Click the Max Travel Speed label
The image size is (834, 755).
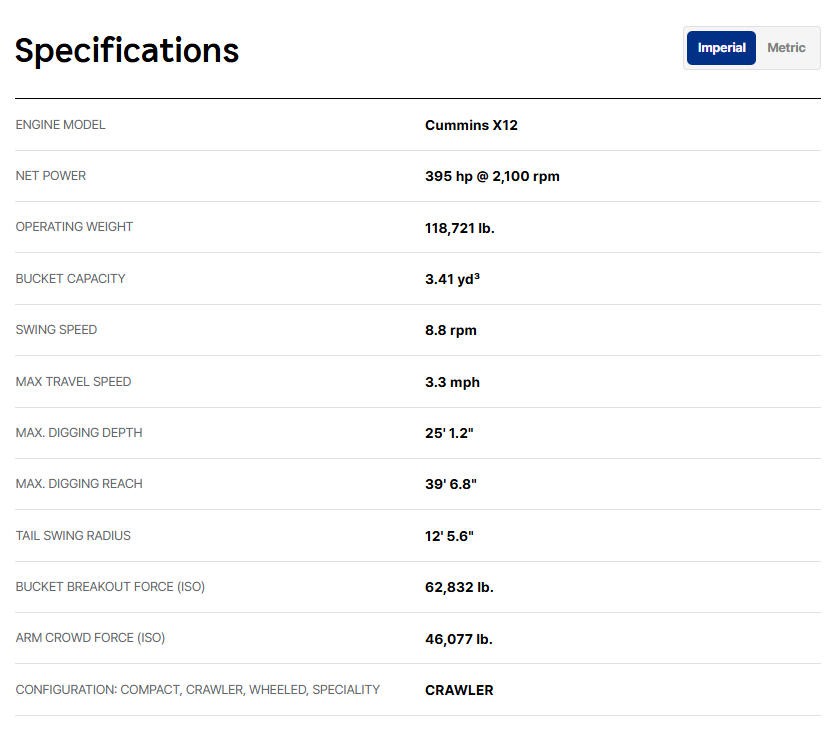(x=73, y=382)
